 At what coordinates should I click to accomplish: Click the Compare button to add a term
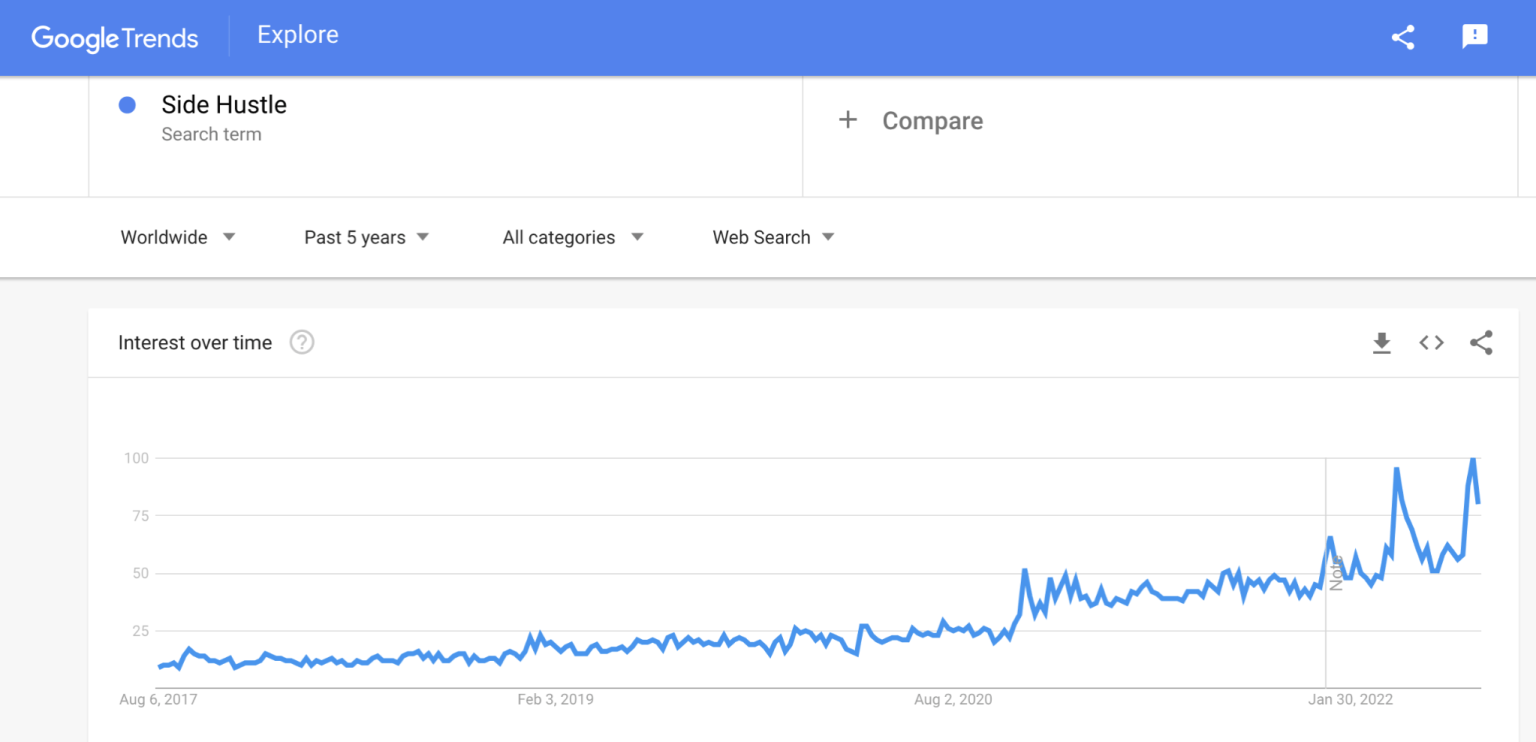click(932, 121)
